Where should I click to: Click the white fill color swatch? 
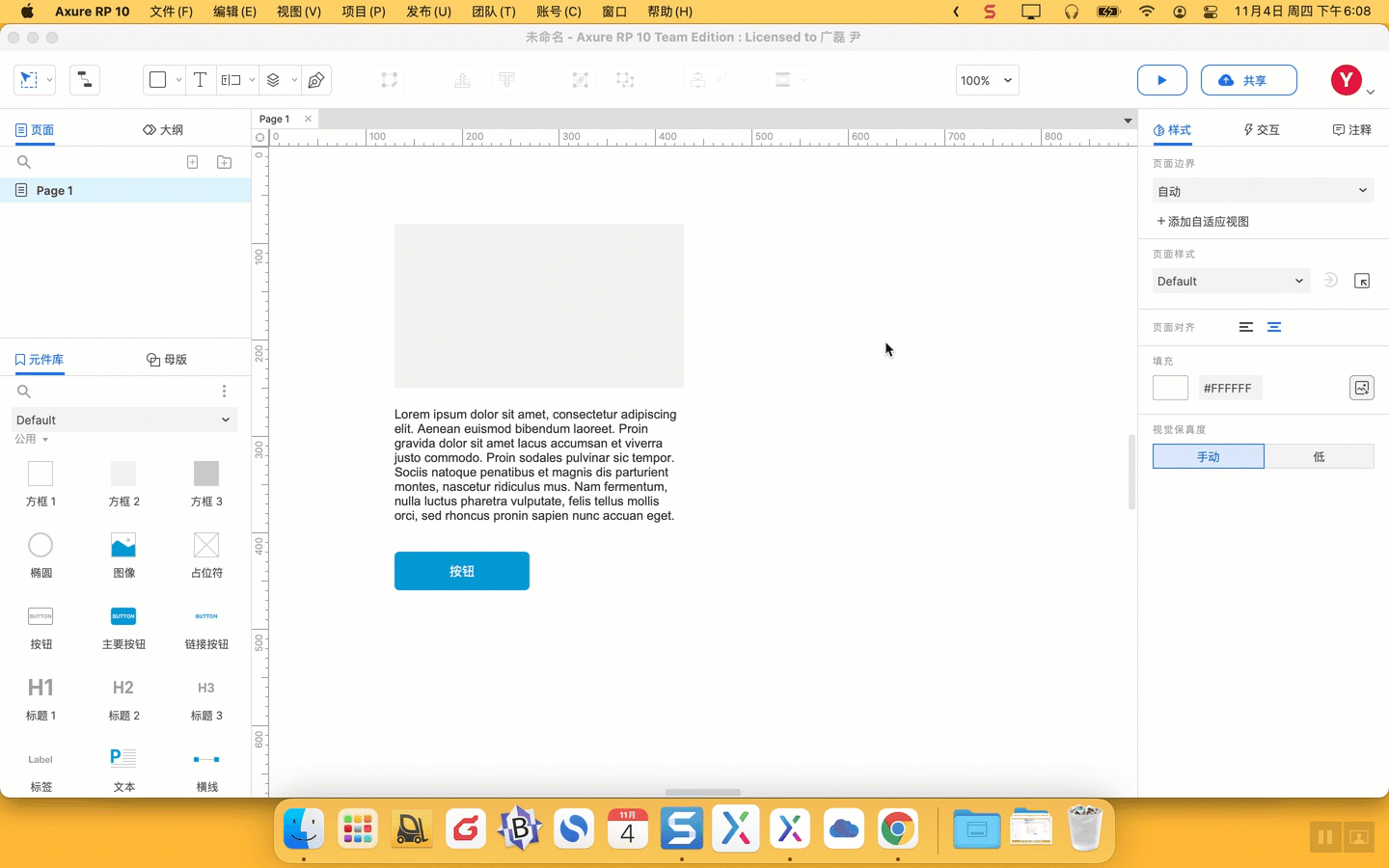point(1170,388)
